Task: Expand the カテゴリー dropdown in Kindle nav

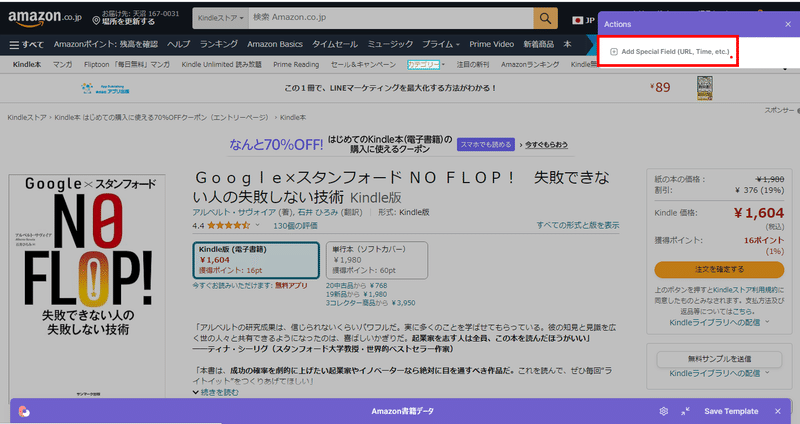Action: pyautogui.click(x=426, y=64)
